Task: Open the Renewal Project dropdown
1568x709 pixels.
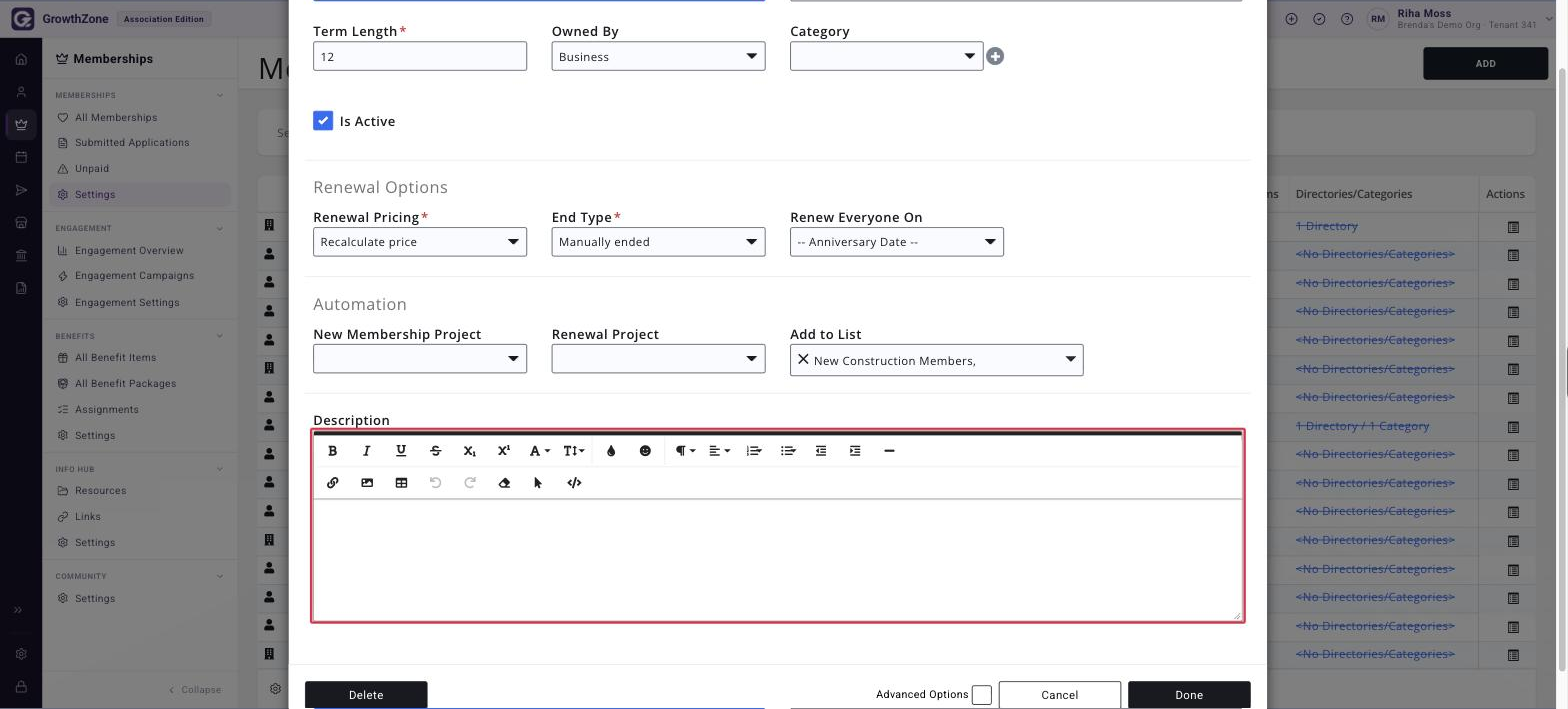Action: pyautogui.click(x=658, y=359)
